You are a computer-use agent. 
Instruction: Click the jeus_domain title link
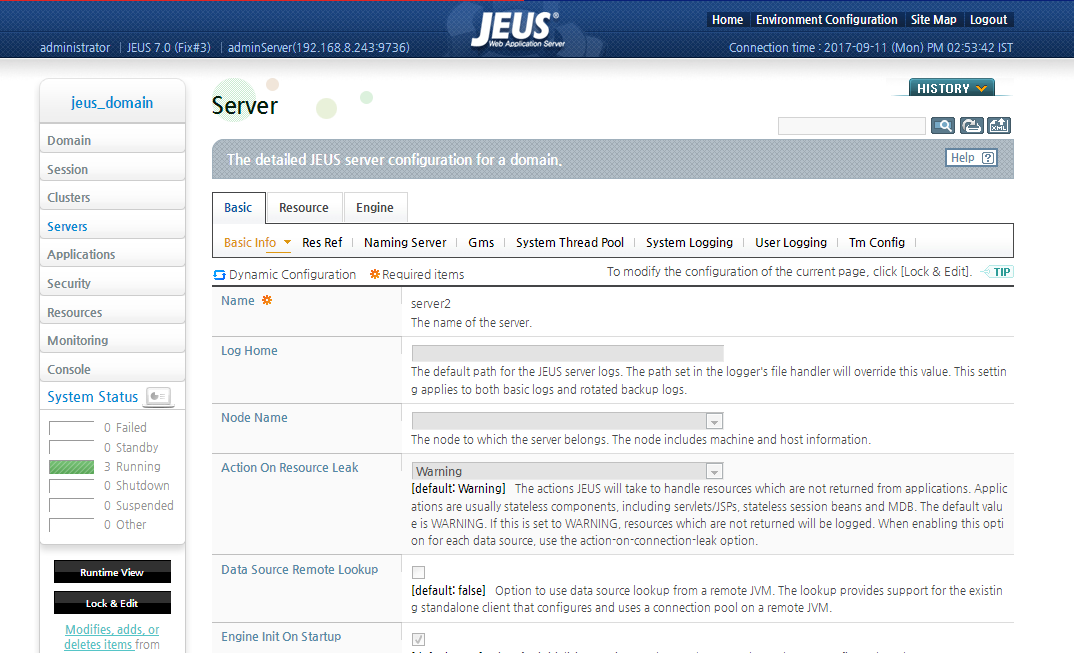pyautogui.click(x=112, y=103)
